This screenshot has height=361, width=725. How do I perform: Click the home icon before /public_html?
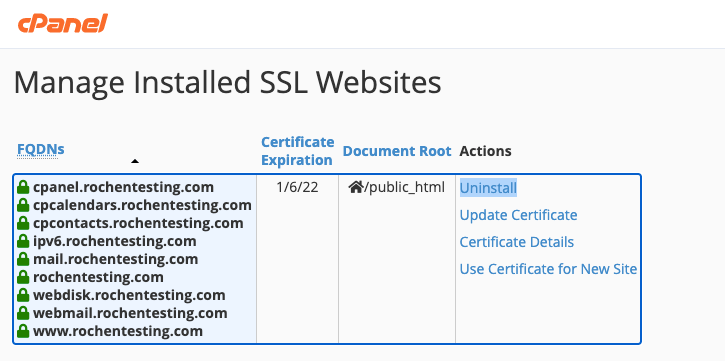click(x=356, y=187)
